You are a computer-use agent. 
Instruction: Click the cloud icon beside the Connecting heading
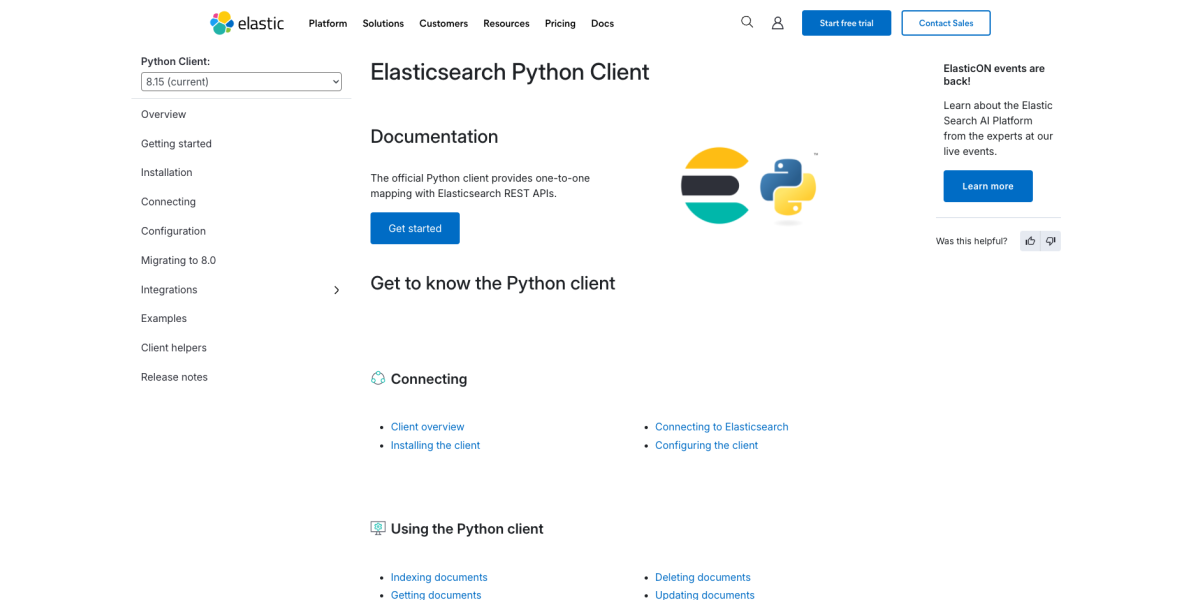[378, 378]
